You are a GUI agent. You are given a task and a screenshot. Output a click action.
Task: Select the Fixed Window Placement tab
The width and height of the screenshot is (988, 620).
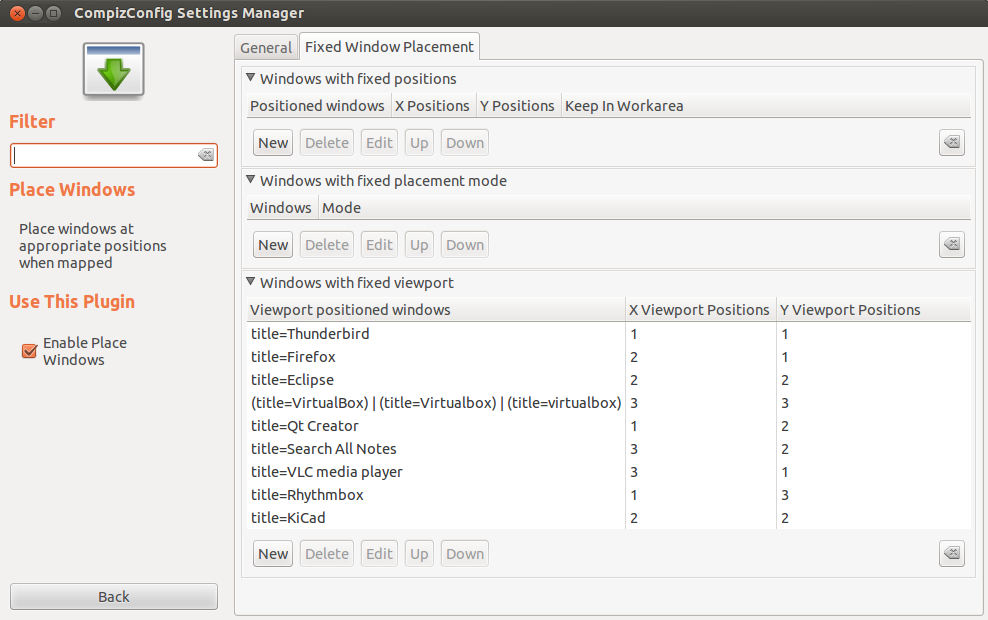pos(389,46)
